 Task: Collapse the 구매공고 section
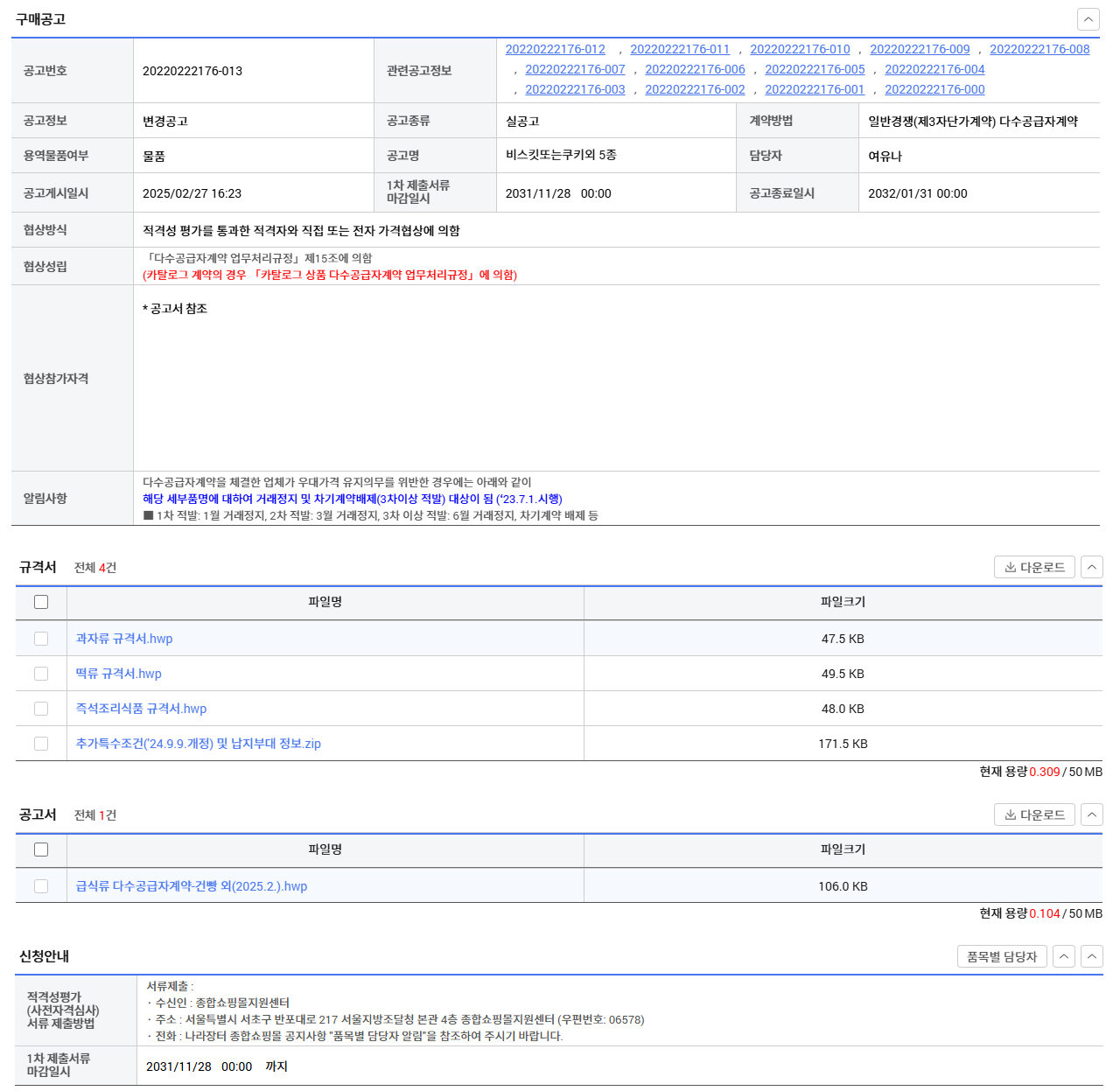point(1088,19)
